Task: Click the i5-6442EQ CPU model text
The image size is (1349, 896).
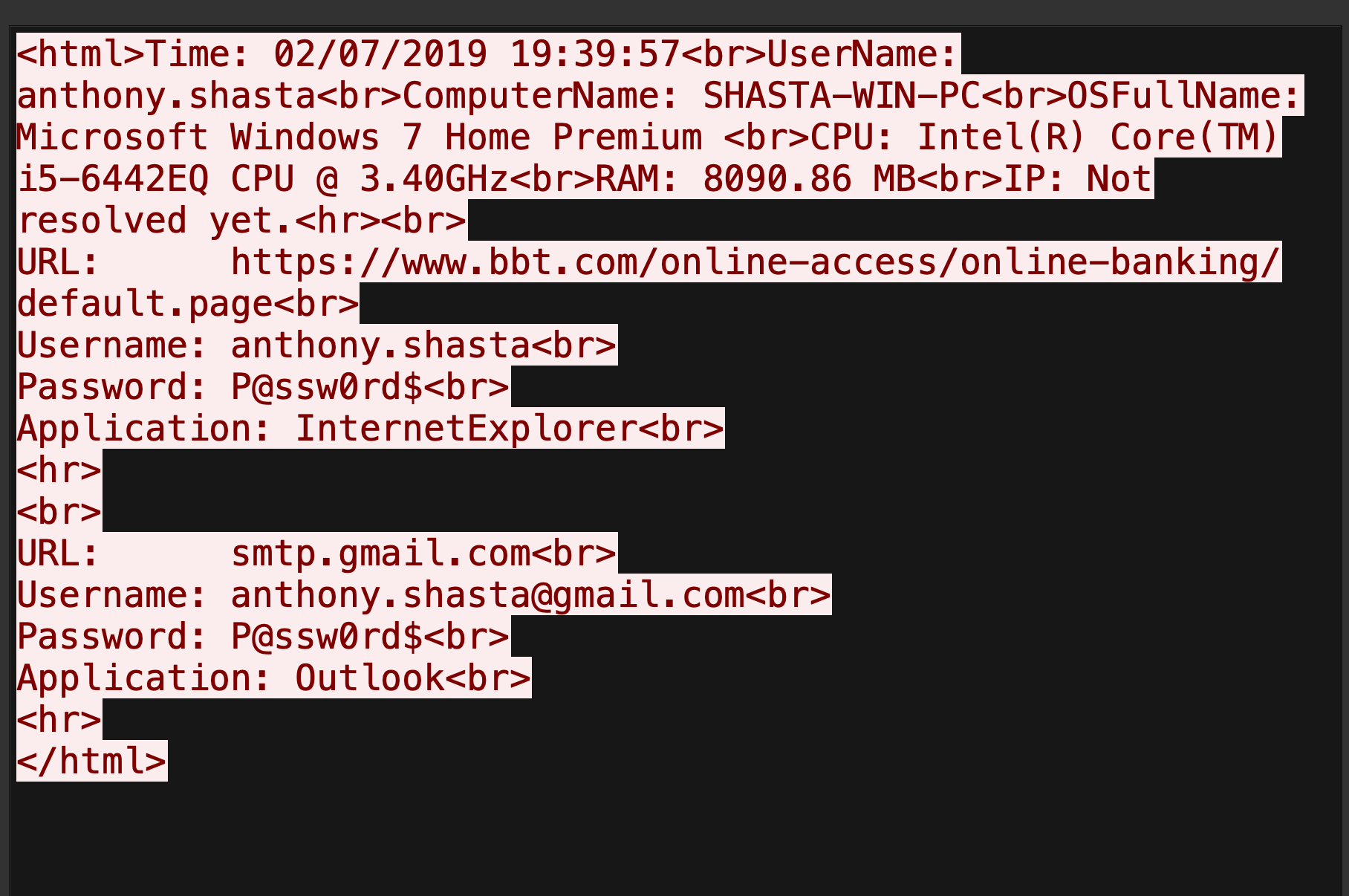Action: pos(113,179)
